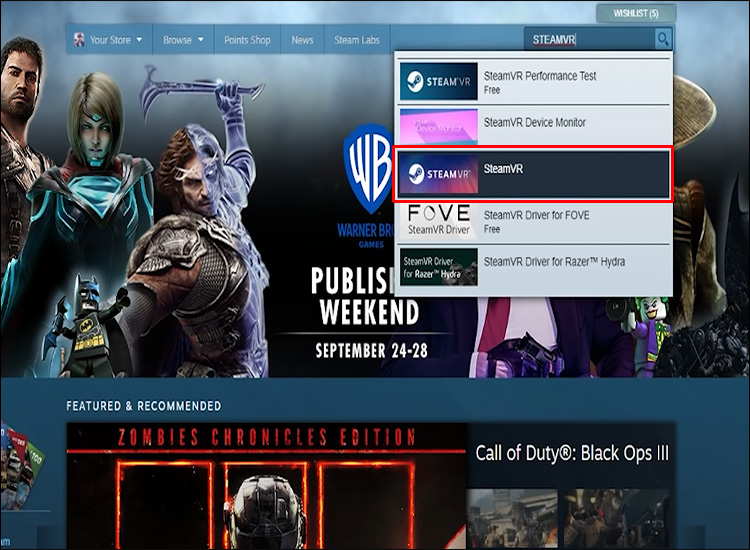
Task: Select SteamVR Performance Test result
Action: pyautogui.click(x=534, y=81)
